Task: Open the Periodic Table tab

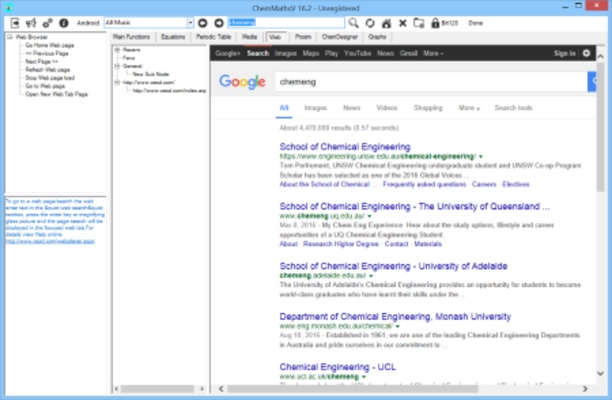Action: [213, 37]
